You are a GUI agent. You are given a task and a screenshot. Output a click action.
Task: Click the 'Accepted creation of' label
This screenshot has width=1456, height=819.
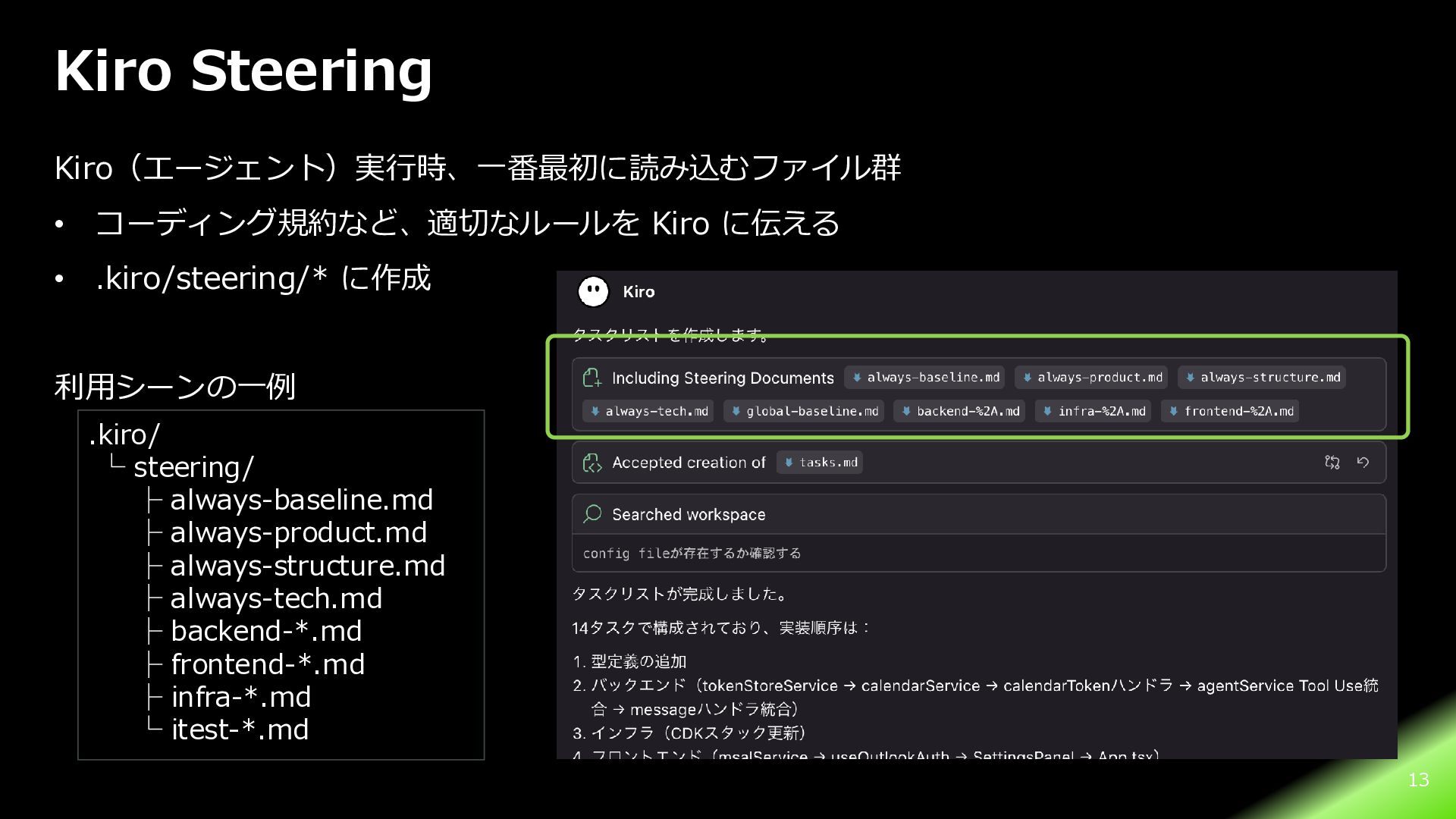click(689, 463)
